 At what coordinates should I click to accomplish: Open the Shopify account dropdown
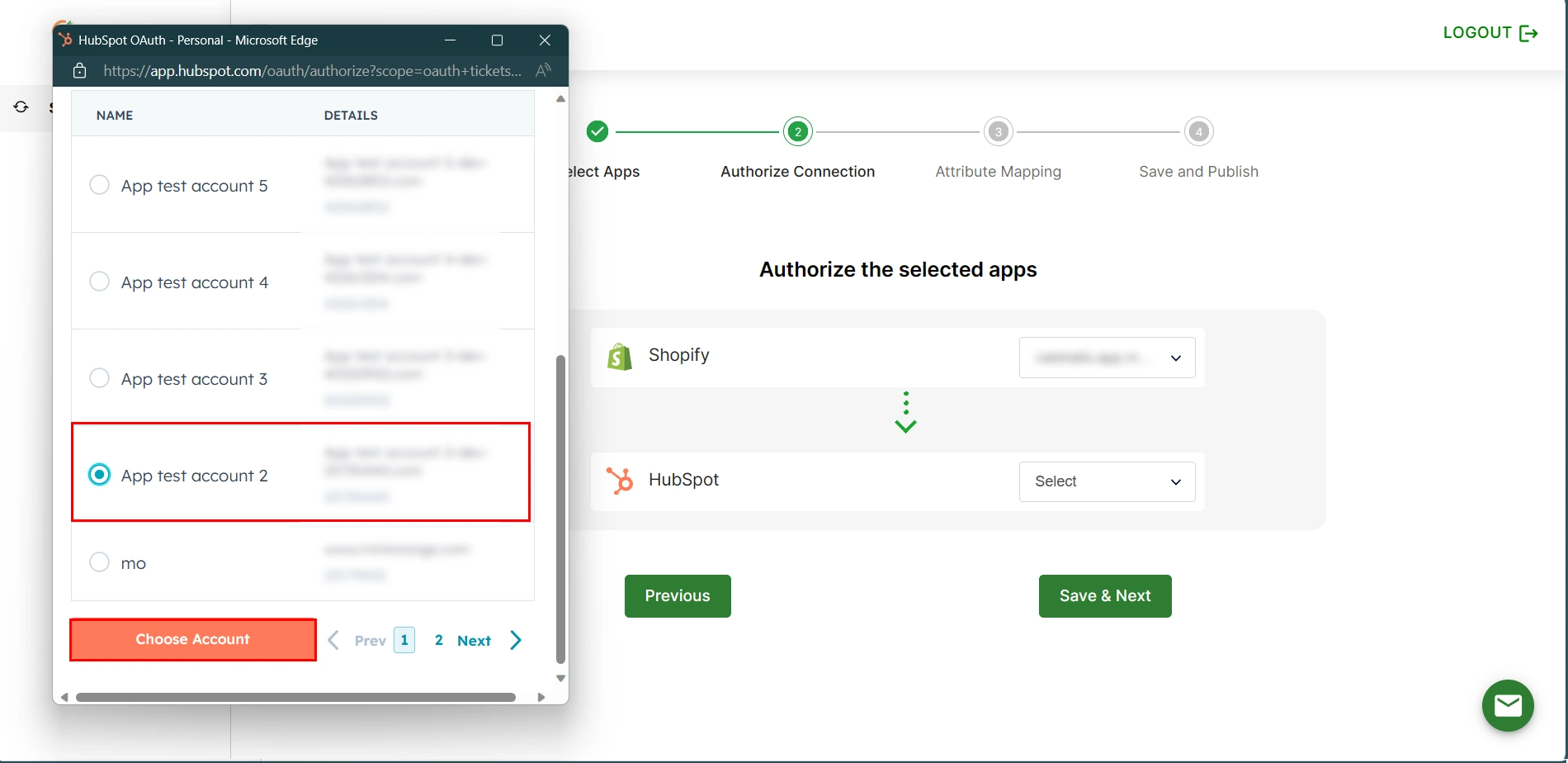1107,358
